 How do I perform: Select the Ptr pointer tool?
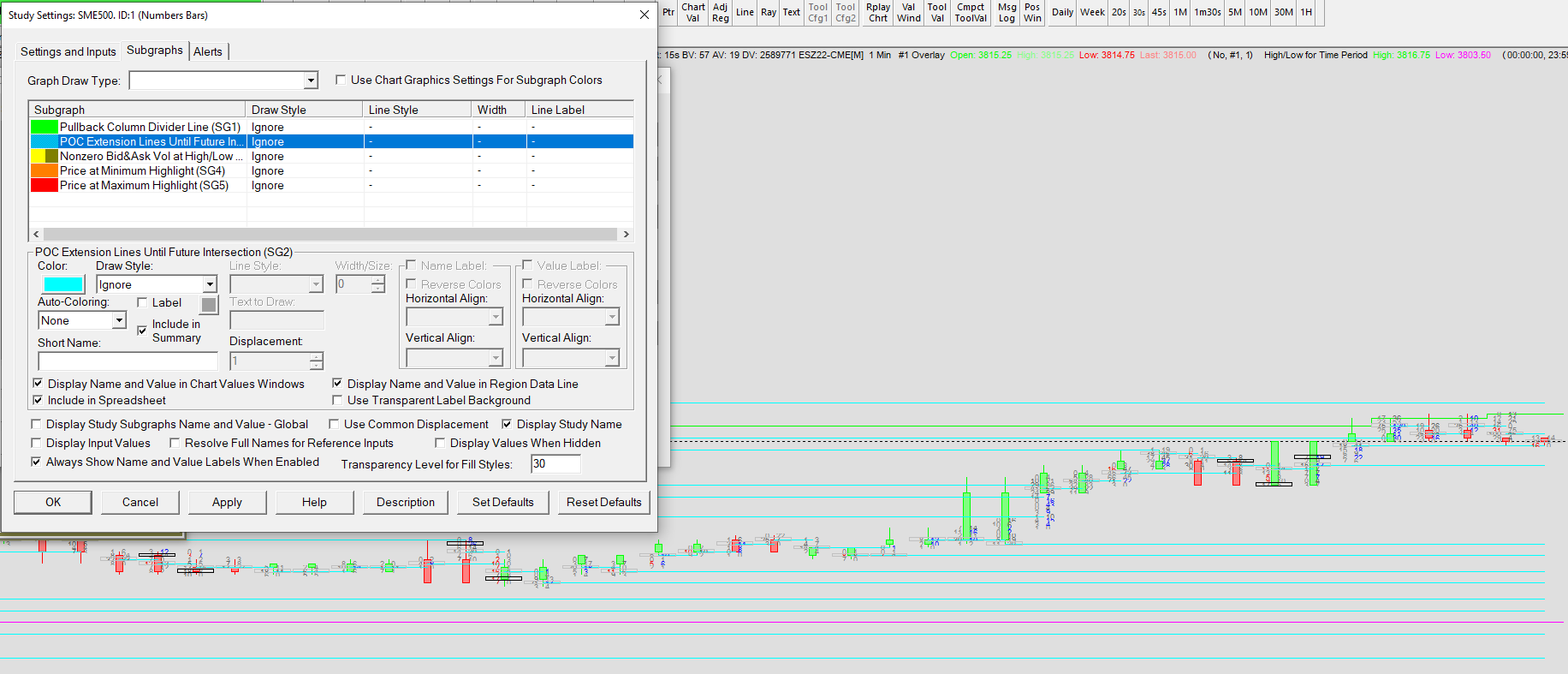point(668,12)
